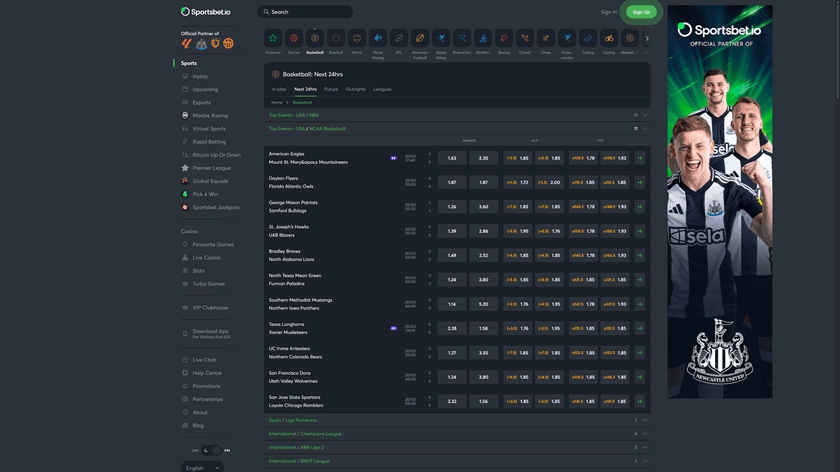Select the Cross-country icon
840x472 pixels.
click(x=567, y=38)
